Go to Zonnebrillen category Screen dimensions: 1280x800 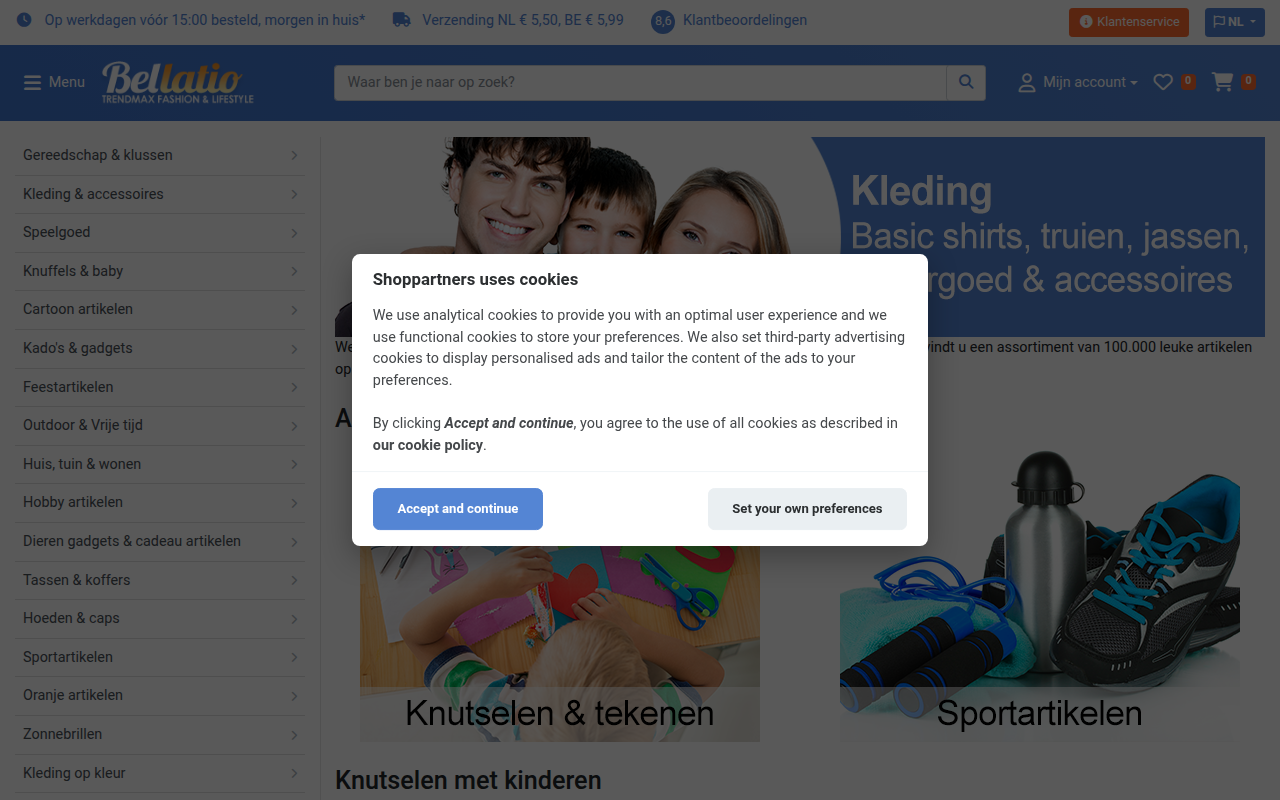(x=160, y=734)
